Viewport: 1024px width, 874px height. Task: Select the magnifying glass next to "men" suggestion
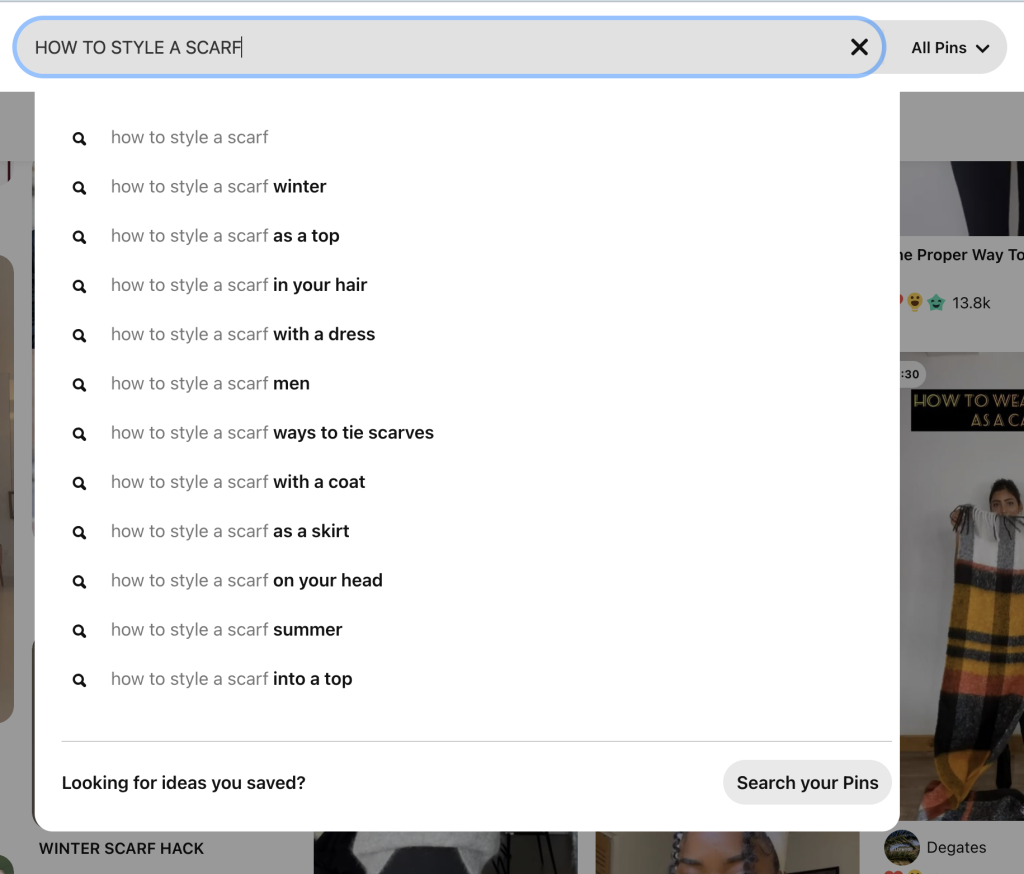tap(79, 384)
